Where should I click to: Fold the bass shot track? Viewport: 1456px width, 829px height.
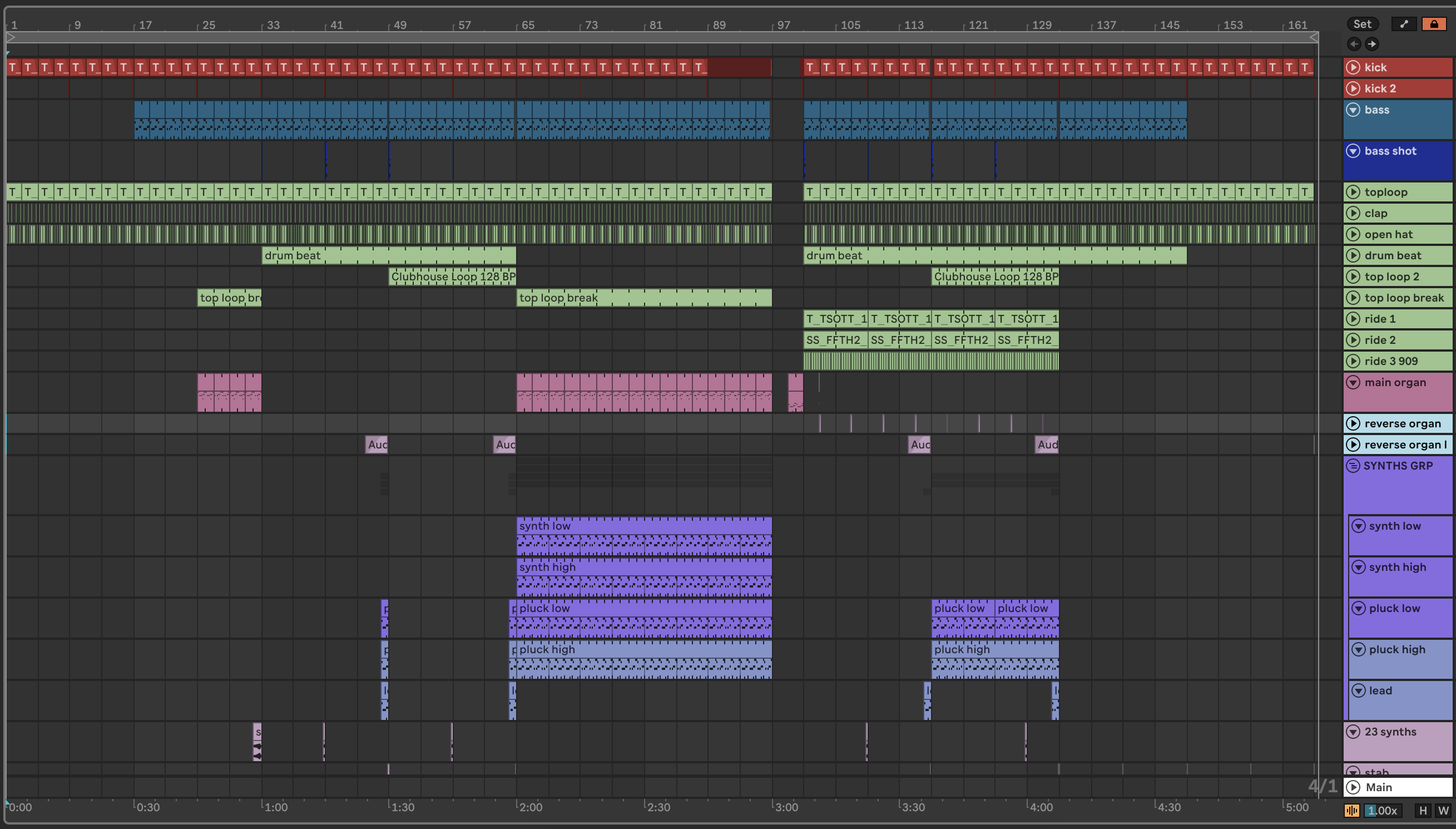click(1353, 151)
